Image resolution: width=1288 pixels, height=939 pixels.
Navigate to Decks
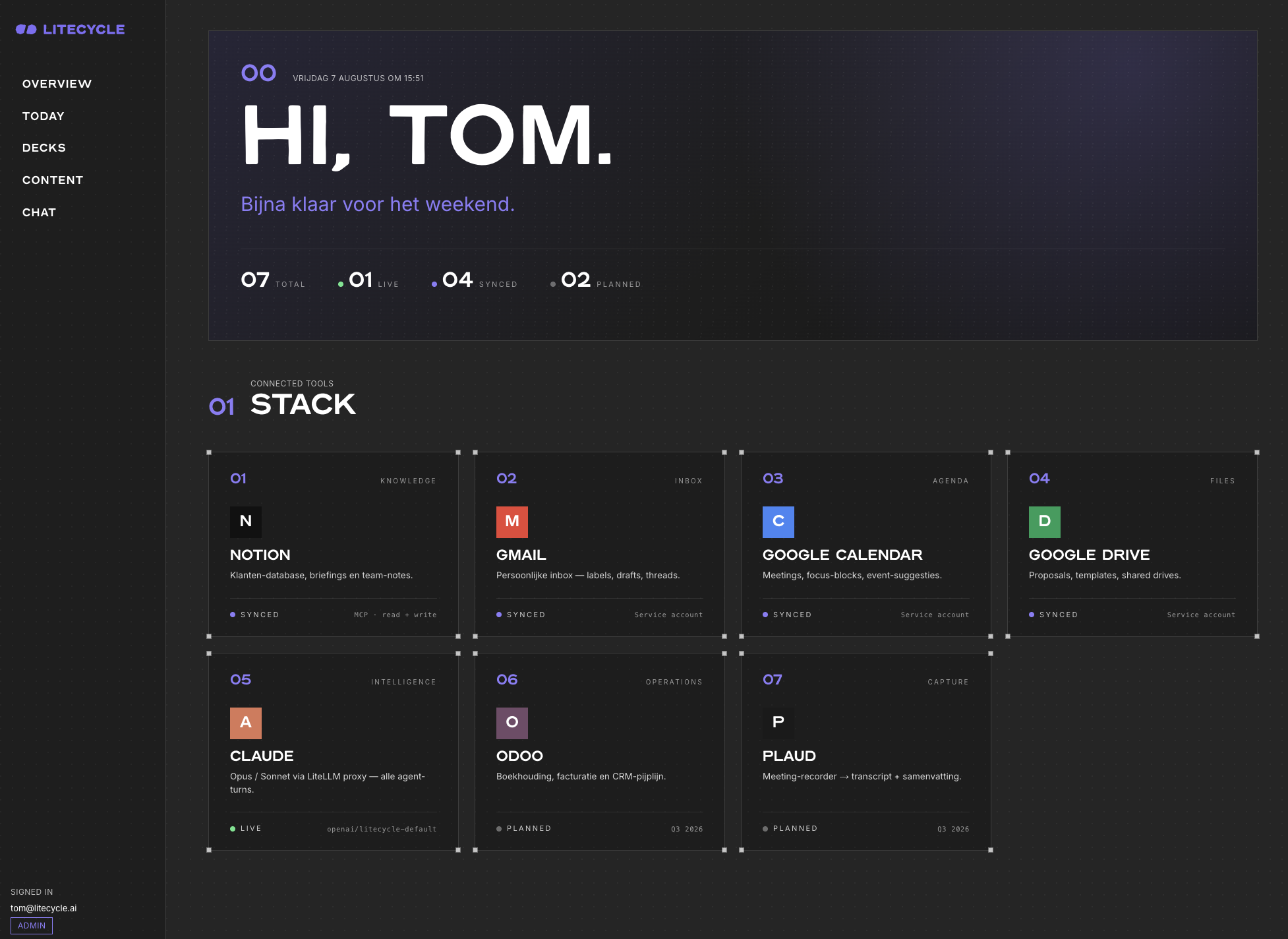click(44, 148)
